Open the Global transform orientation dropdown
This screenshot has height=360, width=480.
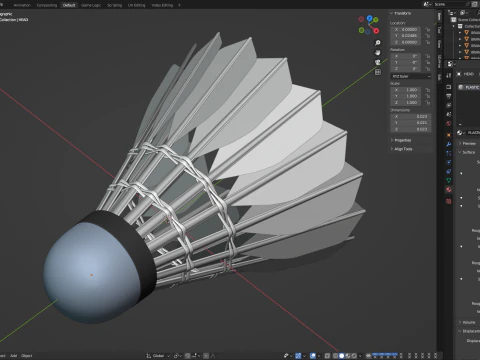click(x=158, y=356)
